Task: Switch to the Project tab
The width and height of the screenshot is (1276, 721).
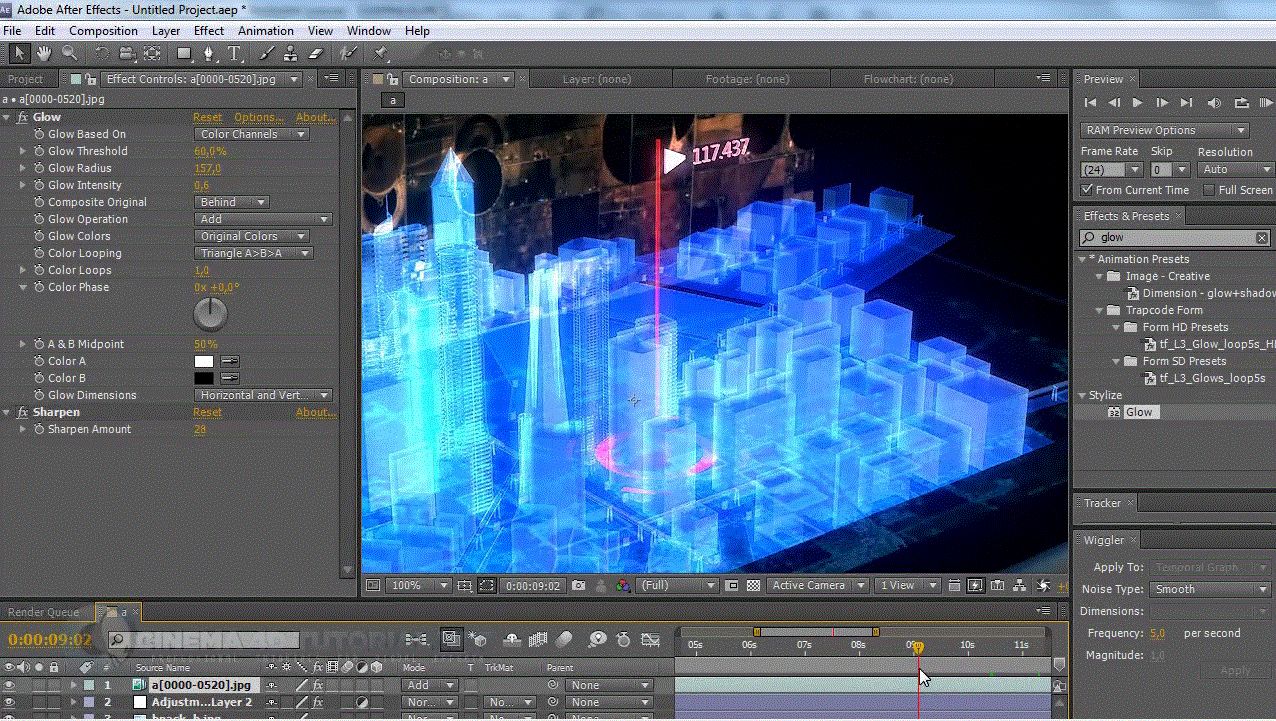Action: click(x=26, y=79)
